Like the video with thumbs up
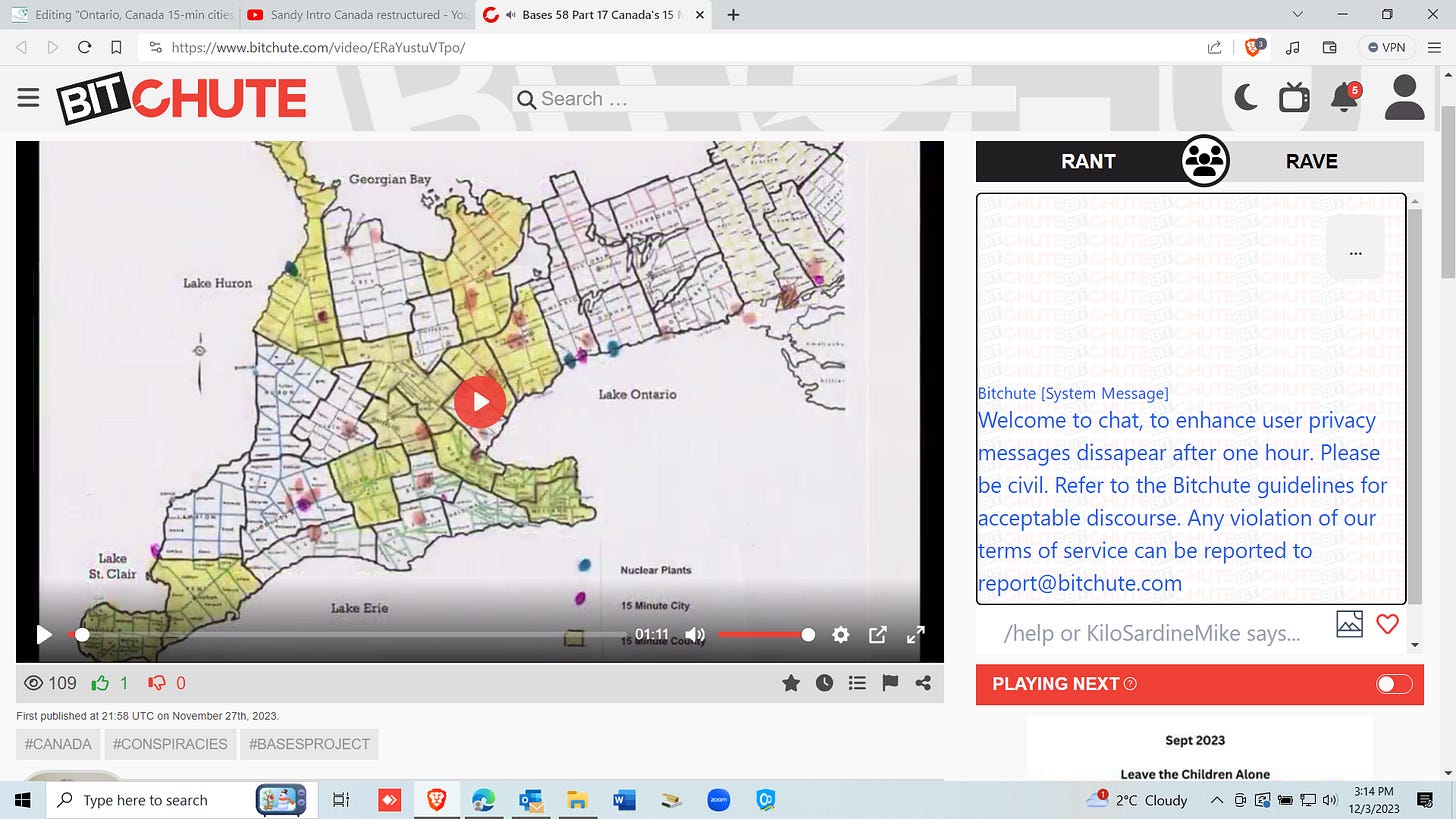Viewport: 1456px width, 819px height. coord(100,683)
